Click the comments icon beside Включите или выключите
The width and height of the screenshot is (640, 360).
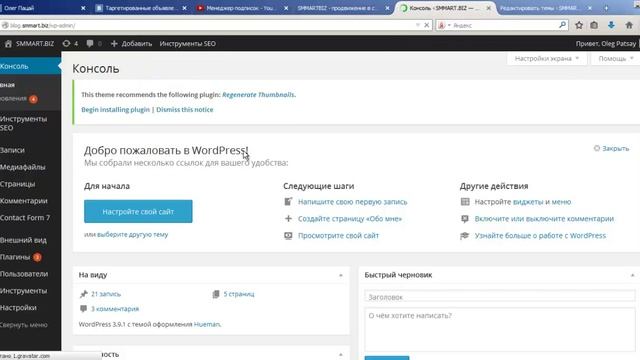(x=465, y=219)
